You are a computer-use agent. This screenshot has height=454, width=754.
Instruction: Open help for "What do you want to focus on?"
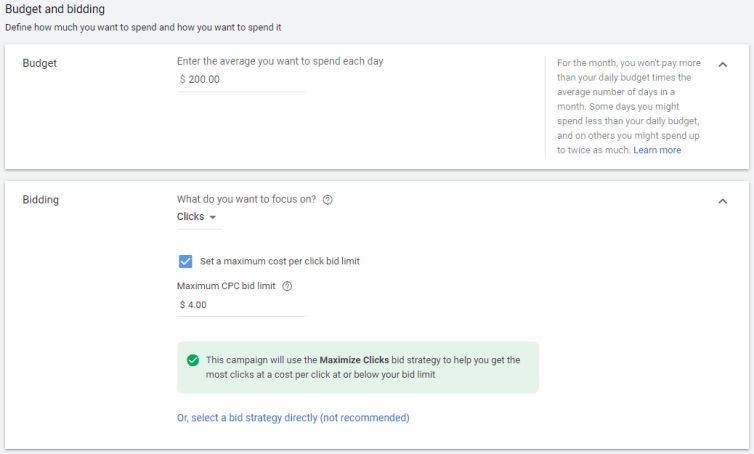click(x=327, y=200)
